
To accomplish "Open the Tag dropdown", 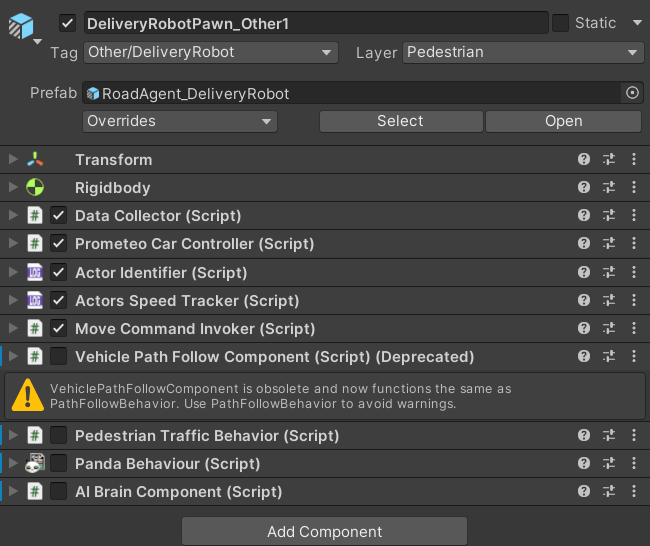I will tap(211, 52).
